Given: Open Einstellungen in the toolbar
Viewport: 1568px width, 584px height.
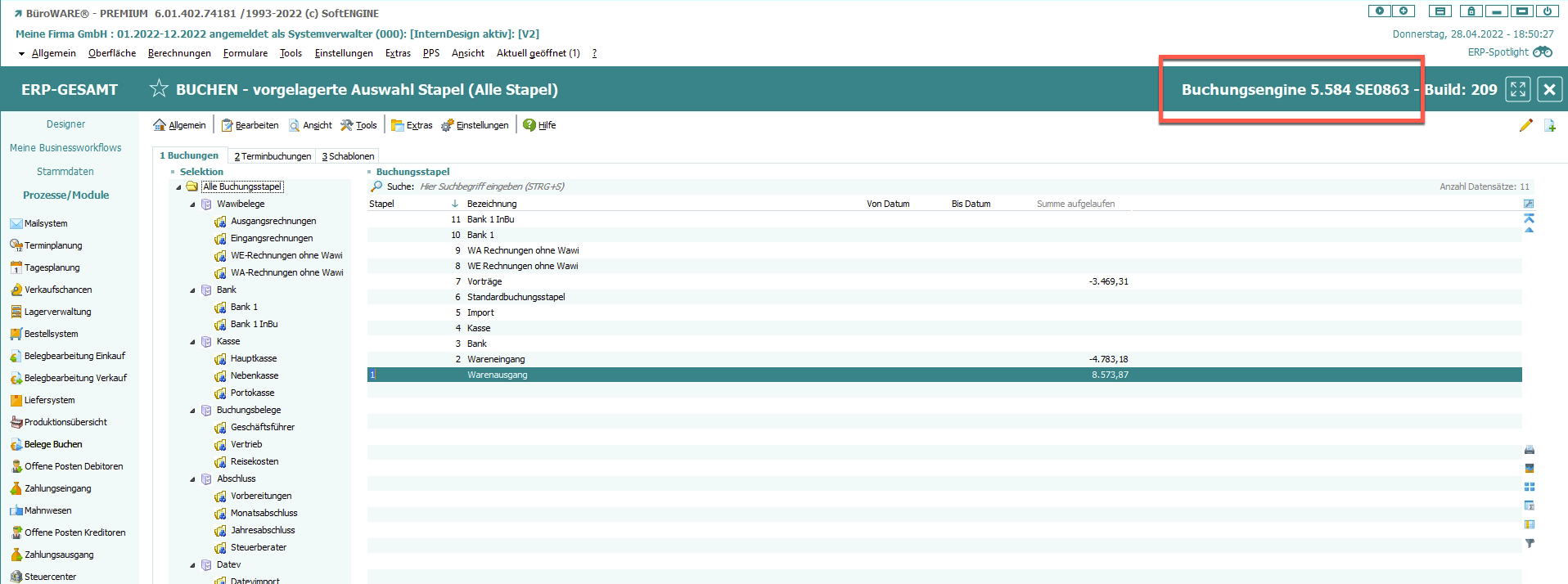Looking at the screenshot, I should click(x=475, y=125).
